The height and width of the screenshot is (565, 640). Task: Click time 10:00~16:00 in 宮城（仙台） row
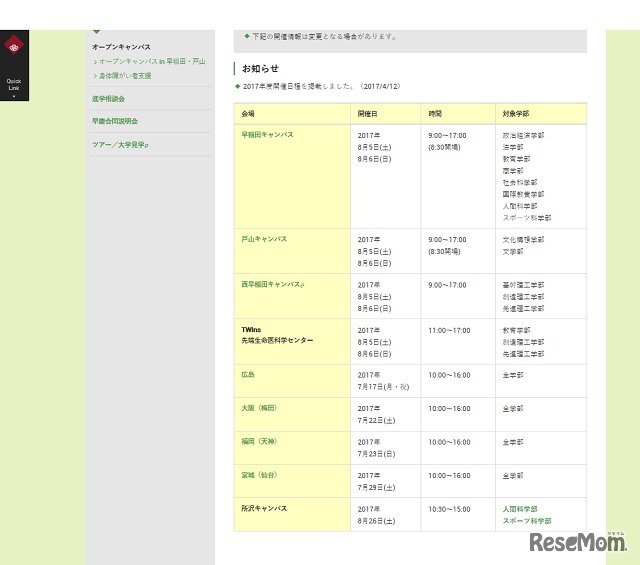(x=449, y=476)
